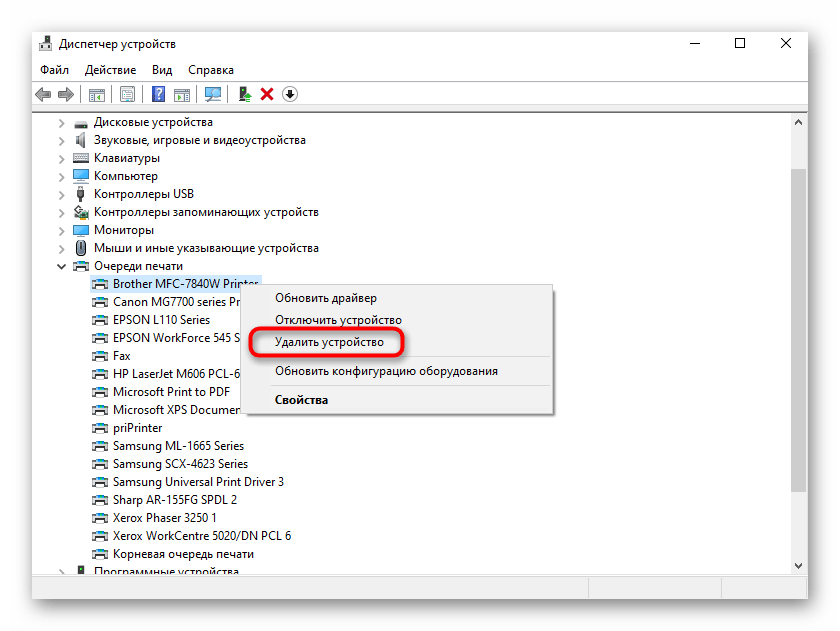Click scan for hardware changes monitor icon
The height and width of the screenshot is (631, 840).
[x=212, y=94]
